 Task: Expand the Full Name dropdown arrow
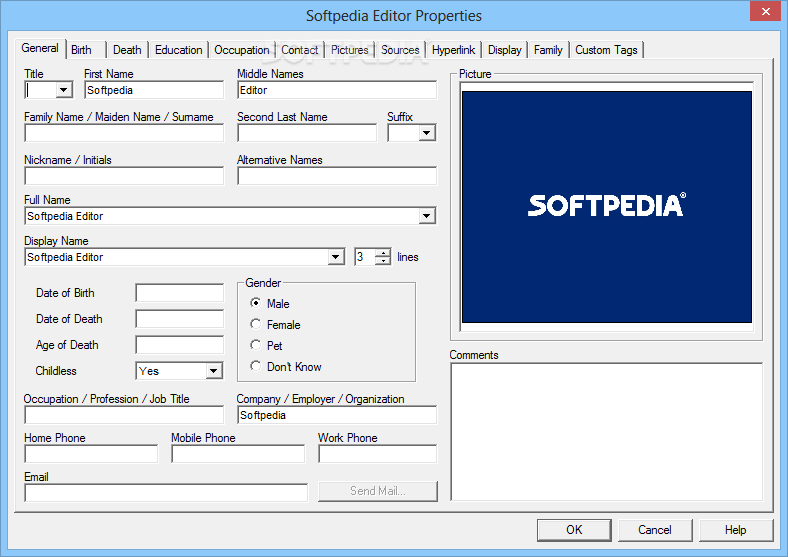tap(427, 216)
